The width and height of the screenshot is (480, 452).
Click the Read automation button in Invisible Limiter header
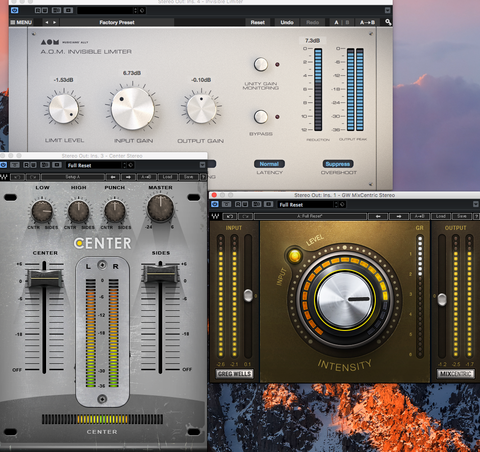[x=38, y=10]
